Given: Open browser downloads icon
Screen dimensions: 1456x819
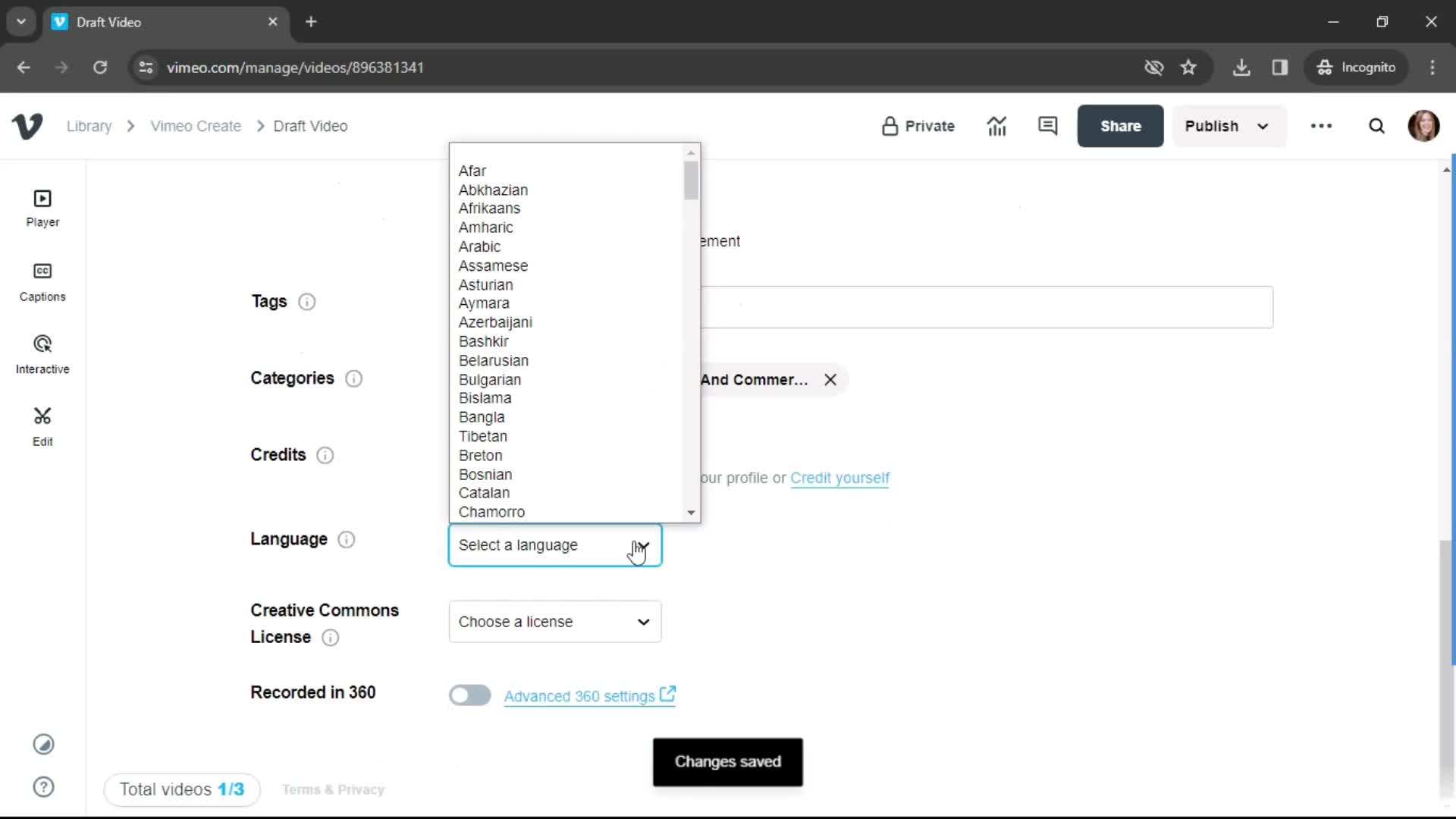Looking at the screenshot, I should [x=1241, y=67].
